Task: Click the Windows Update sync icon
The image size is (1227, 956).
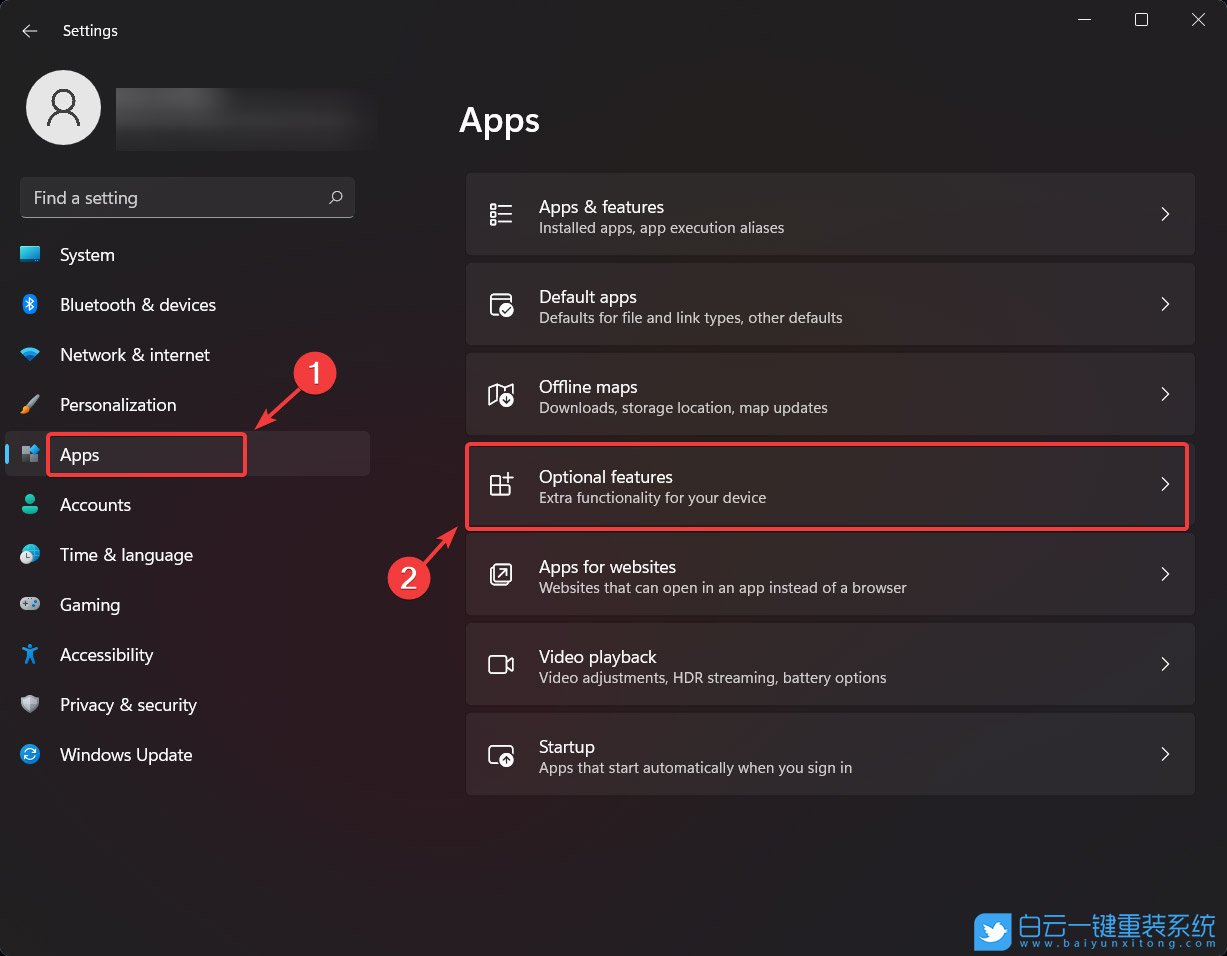Action: 30,755
